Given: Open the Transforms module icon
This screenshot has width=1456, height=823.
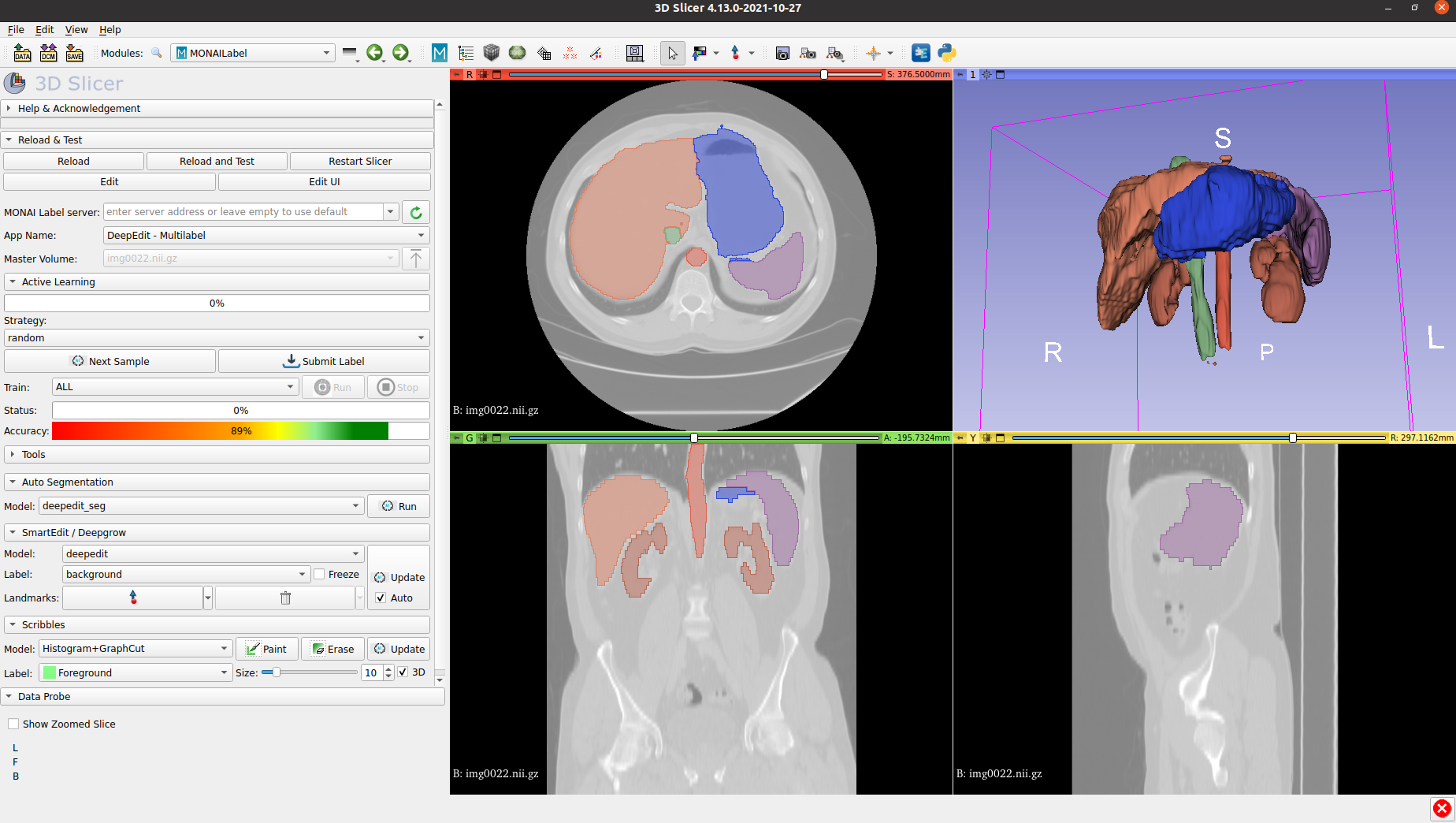Looking at the screenshot, I should 544,53.
